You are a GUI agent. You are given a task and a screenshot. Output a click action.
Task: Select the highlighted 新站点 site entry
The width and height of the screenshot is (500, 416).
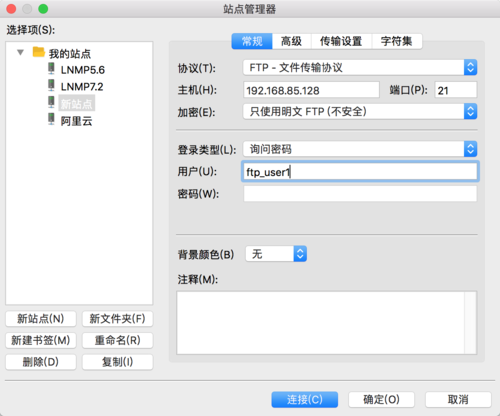(77, 104)
